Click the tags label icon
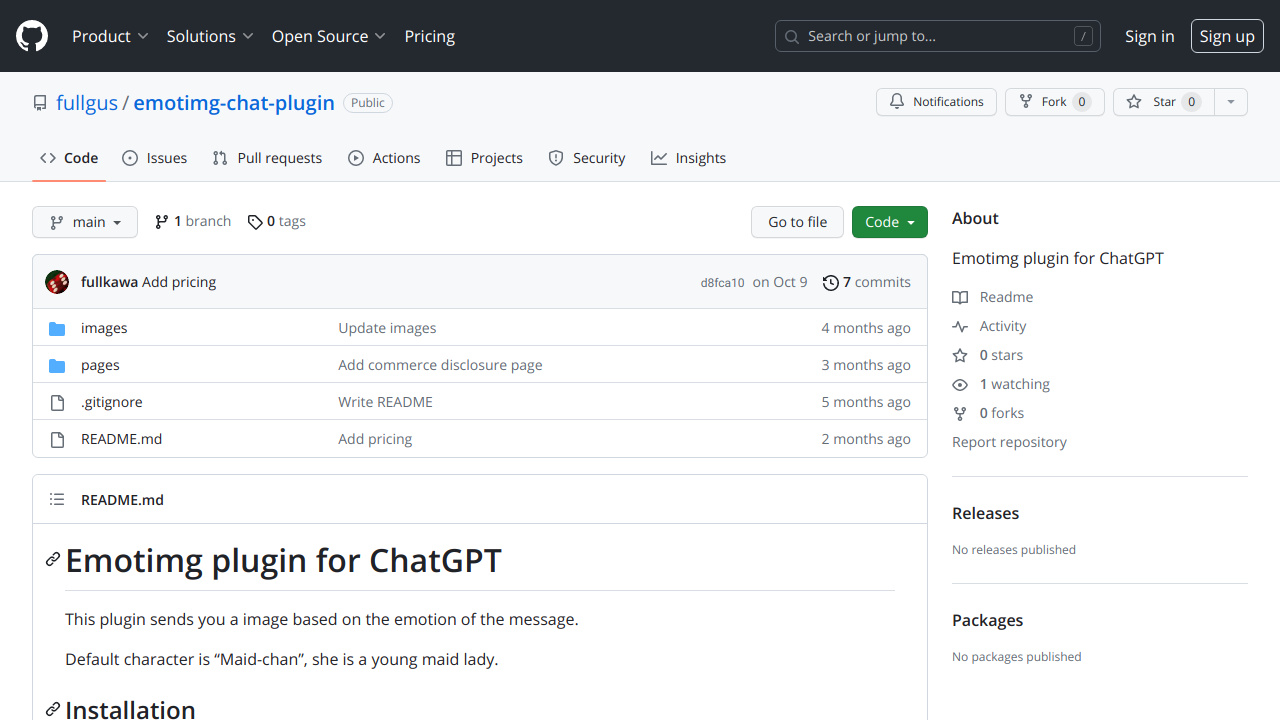Image resolution: width=1280 pixels, height=720 pixels. pos(255,222)
